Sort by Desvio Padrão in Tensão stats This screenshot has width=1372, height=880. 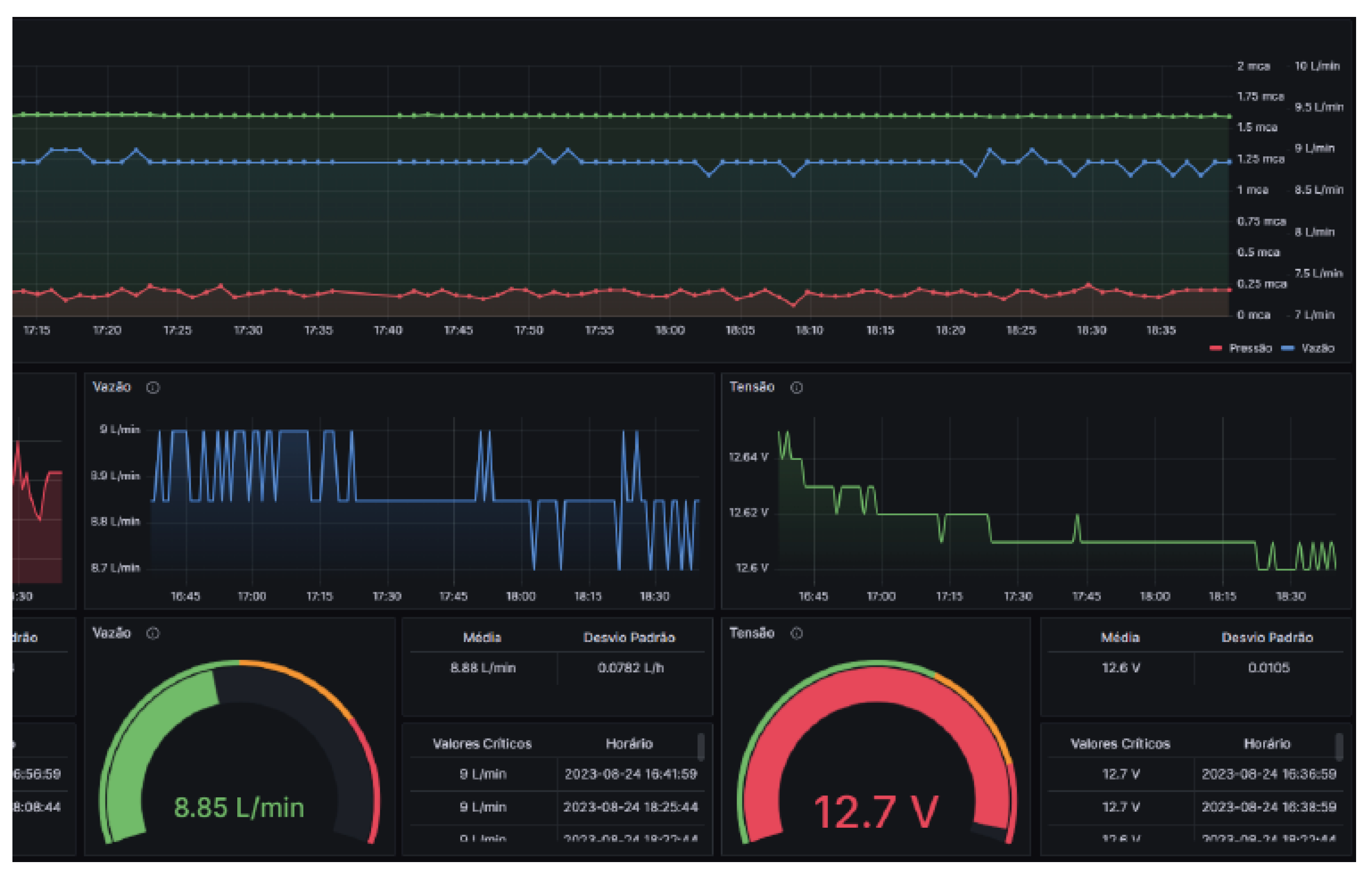click(x=1267, y=638)
